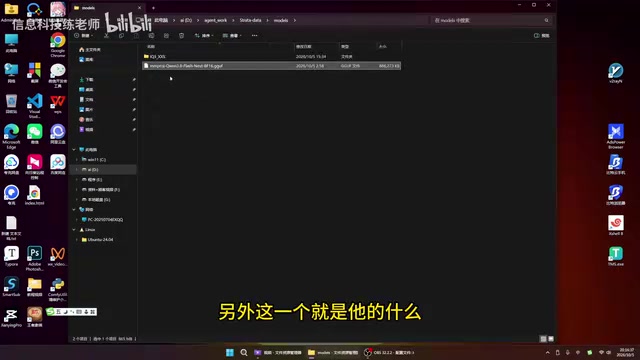This screenshot has width=640, height=360.
Task: Expand the ai (D:) drive node
Action: coord(77,170)
